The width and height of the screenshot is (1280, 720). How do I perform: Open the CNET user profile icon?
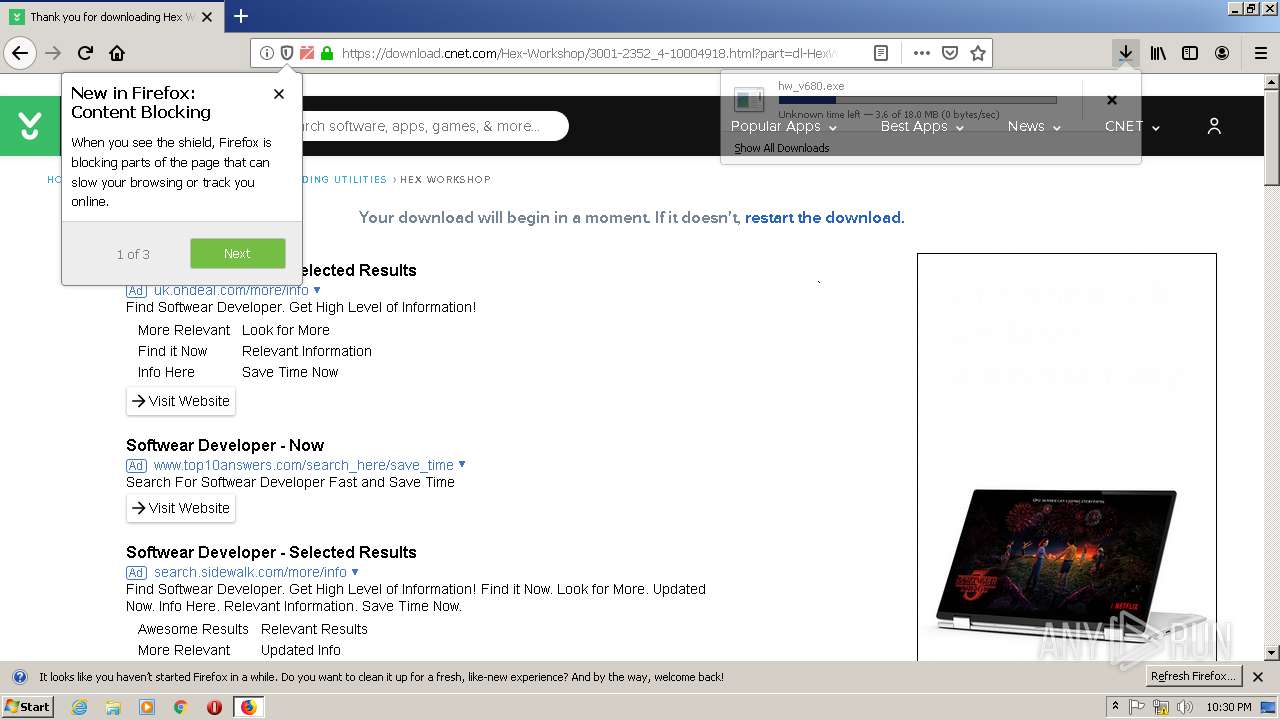coord(1214,126)
